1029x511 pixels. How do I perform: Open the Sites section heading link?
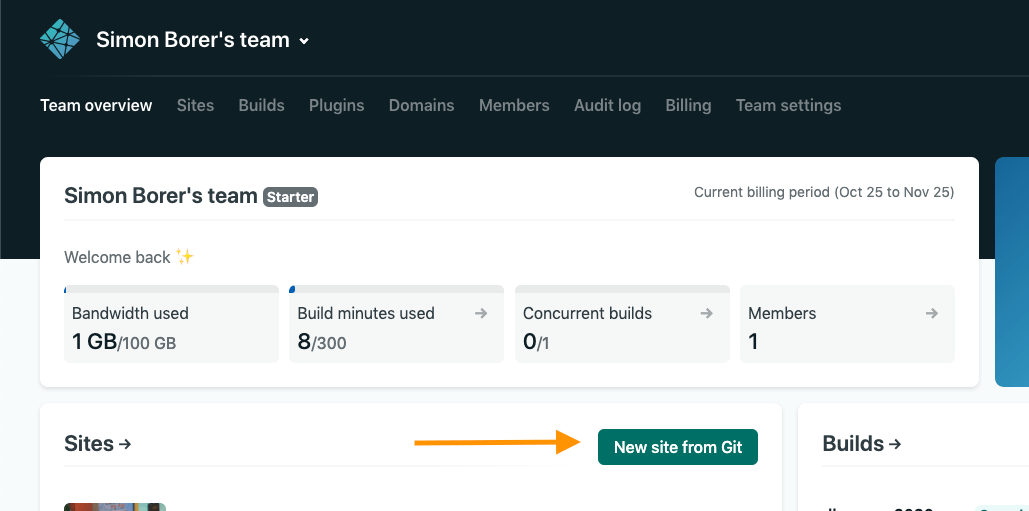pos(98,444)
